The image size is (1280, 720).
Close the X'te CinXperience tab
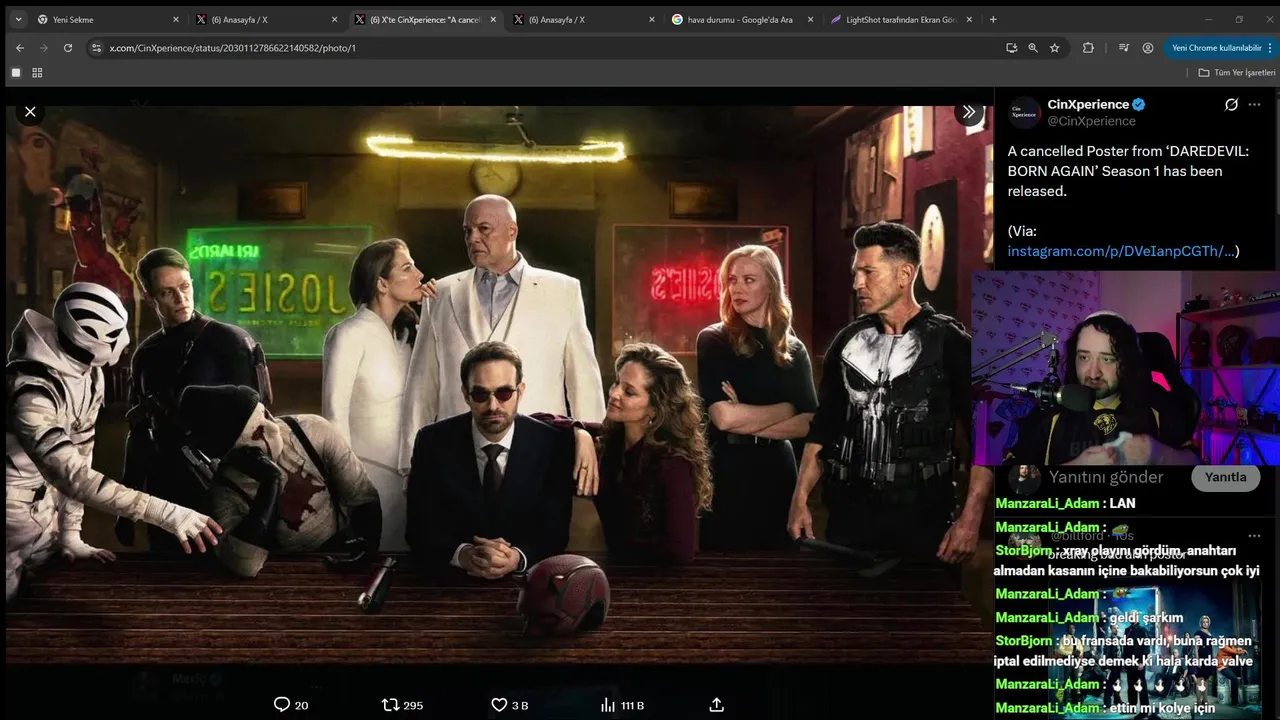tap(493, 19)
